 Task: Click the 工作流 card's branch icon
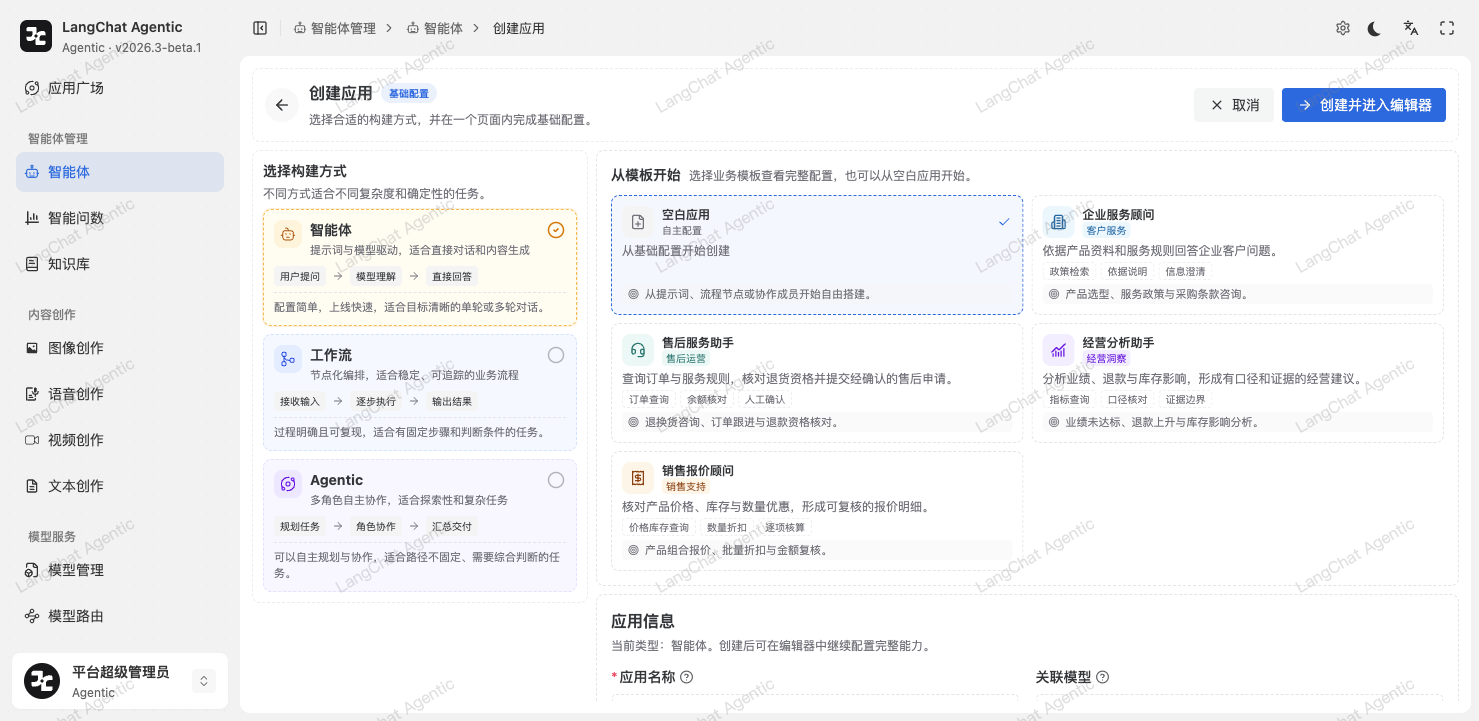[x=288, y=359]
